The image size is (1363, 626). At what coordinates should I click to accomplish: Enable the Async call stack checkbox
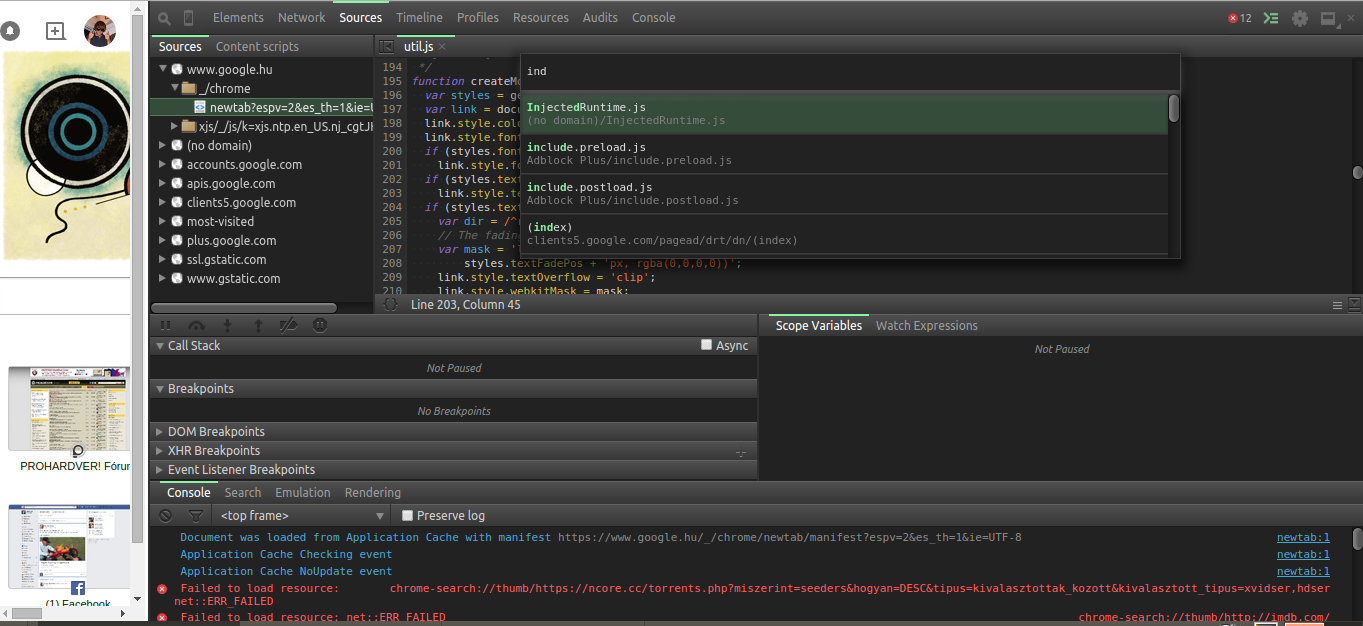point(707,345)
